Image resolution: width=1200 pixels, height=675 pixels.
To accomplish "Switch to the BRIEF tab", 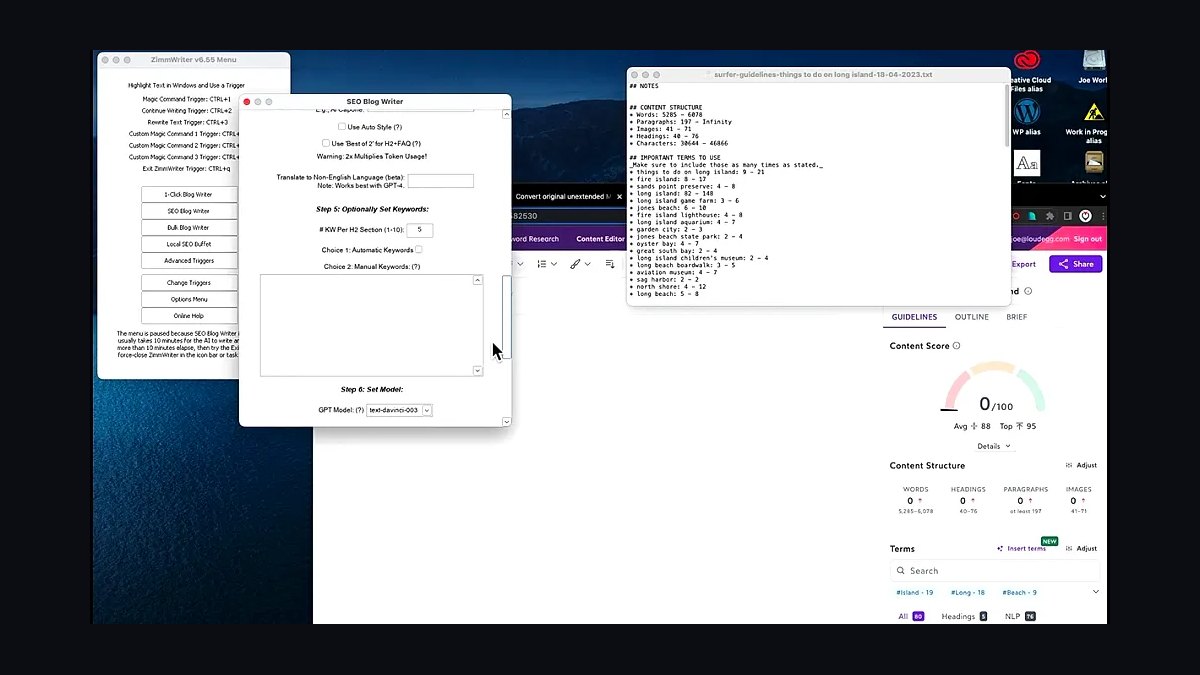I will pyautogui.click(x=1016, y=317).
